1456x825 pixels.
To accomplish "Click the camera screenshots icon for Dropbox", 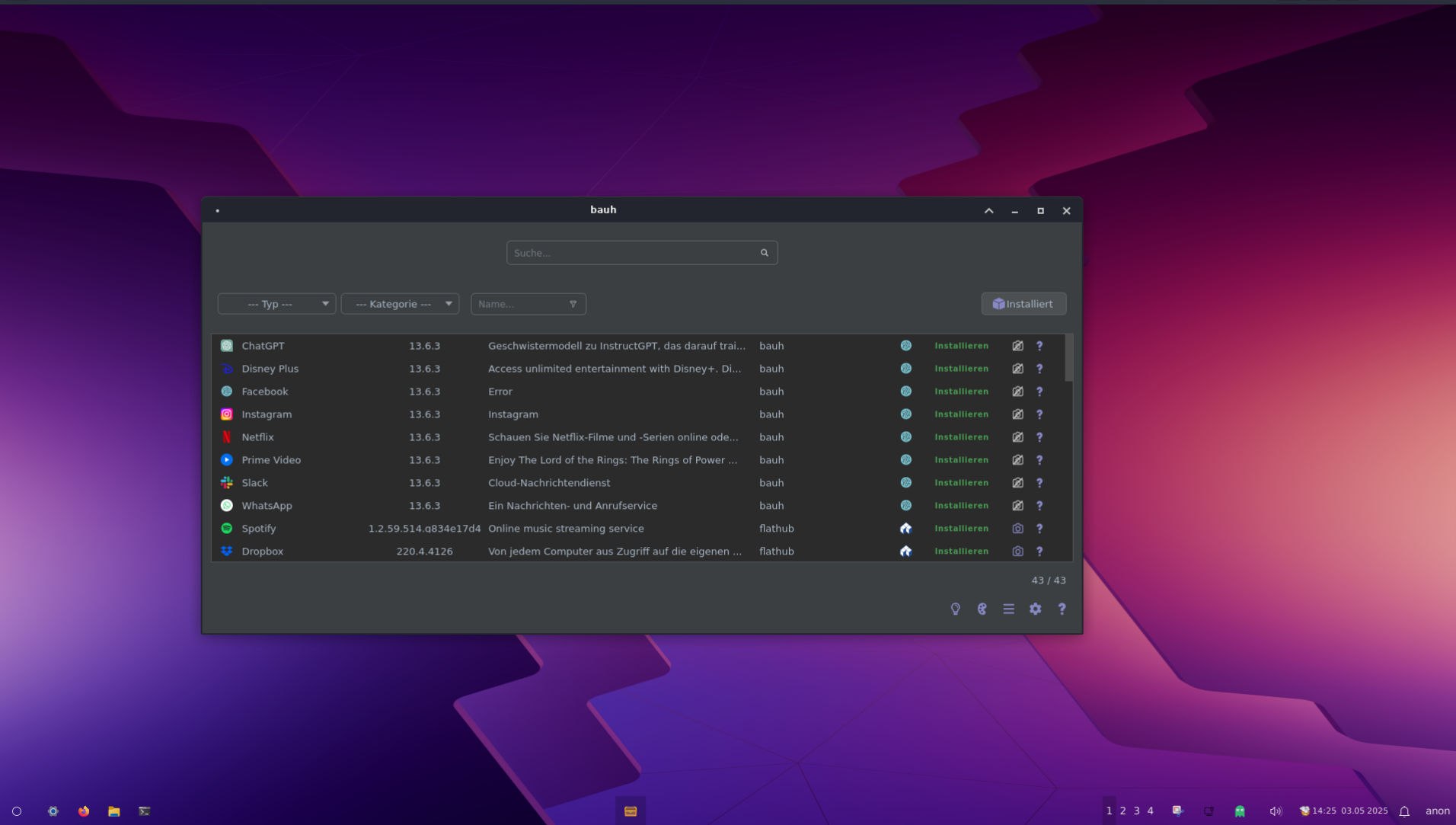I will click(1017, 552).
